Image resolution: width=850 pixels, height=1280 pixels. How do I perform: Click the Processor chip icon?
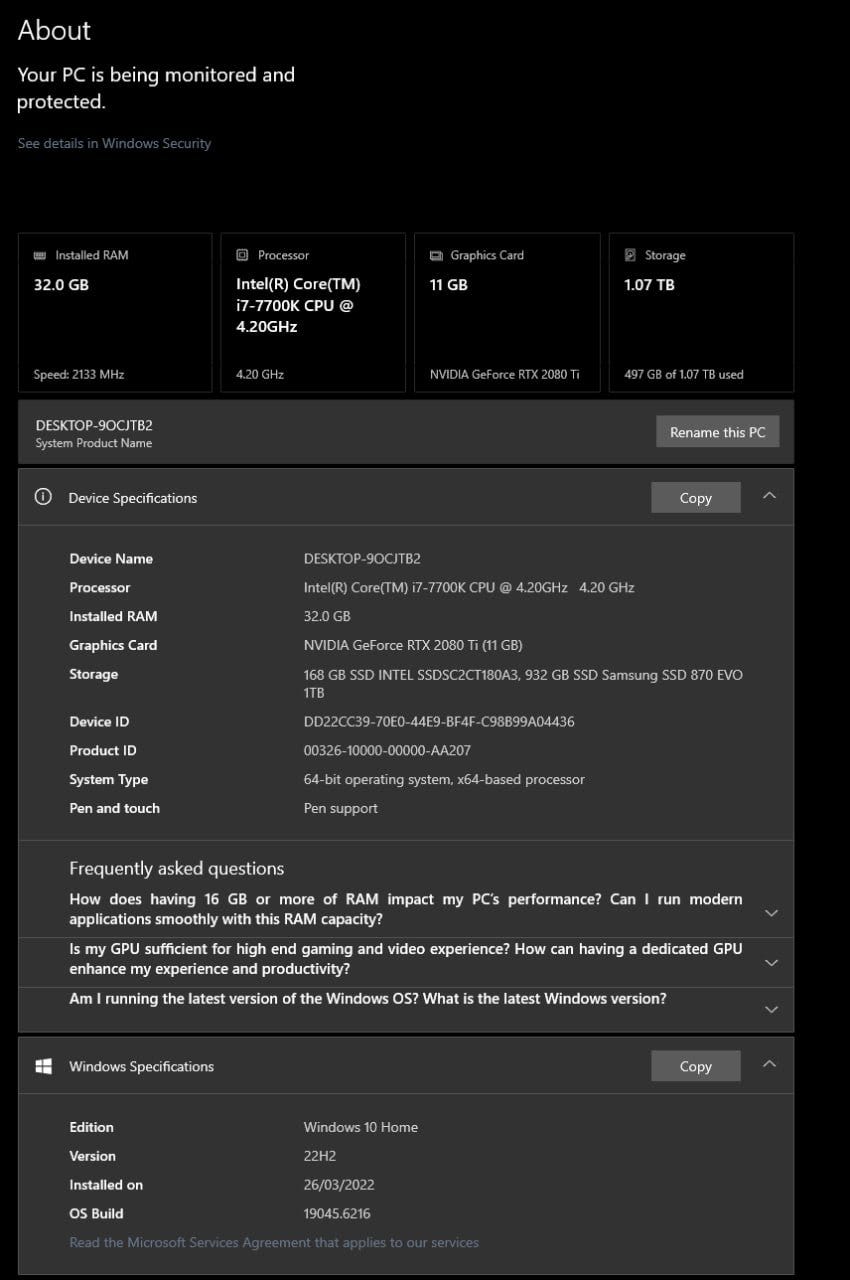[242, 255]
